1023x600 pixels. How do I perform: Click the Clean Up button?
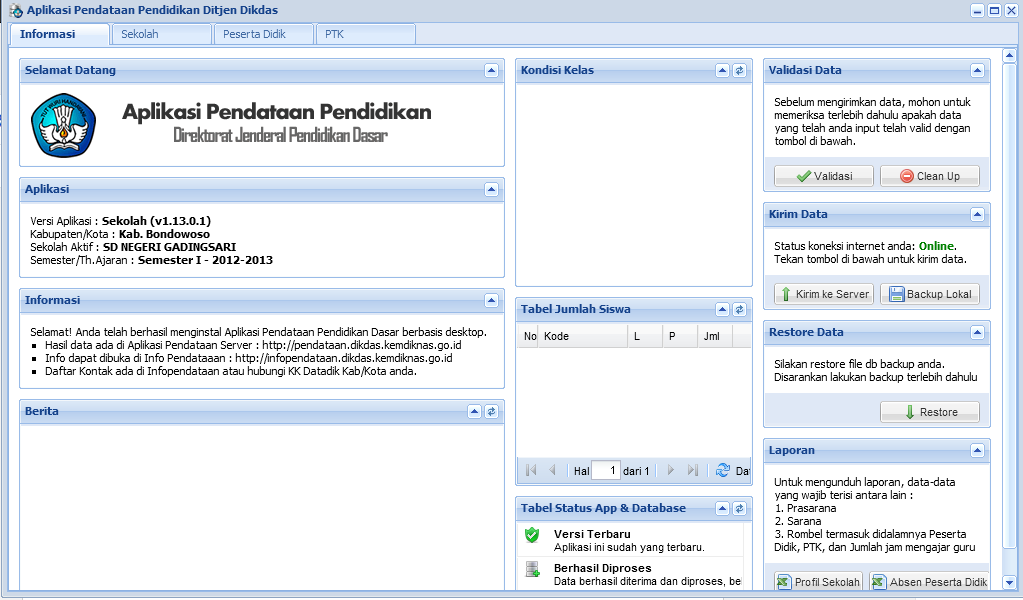point(930,176)
